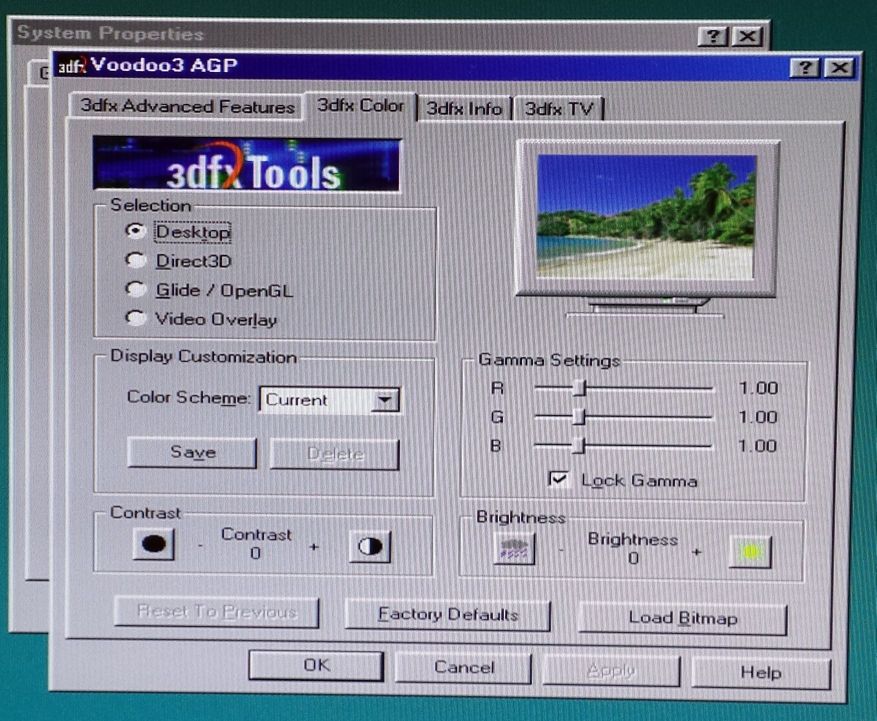
Task: Close the Voodoo3 AGP dialog
Action: point(840,68)
